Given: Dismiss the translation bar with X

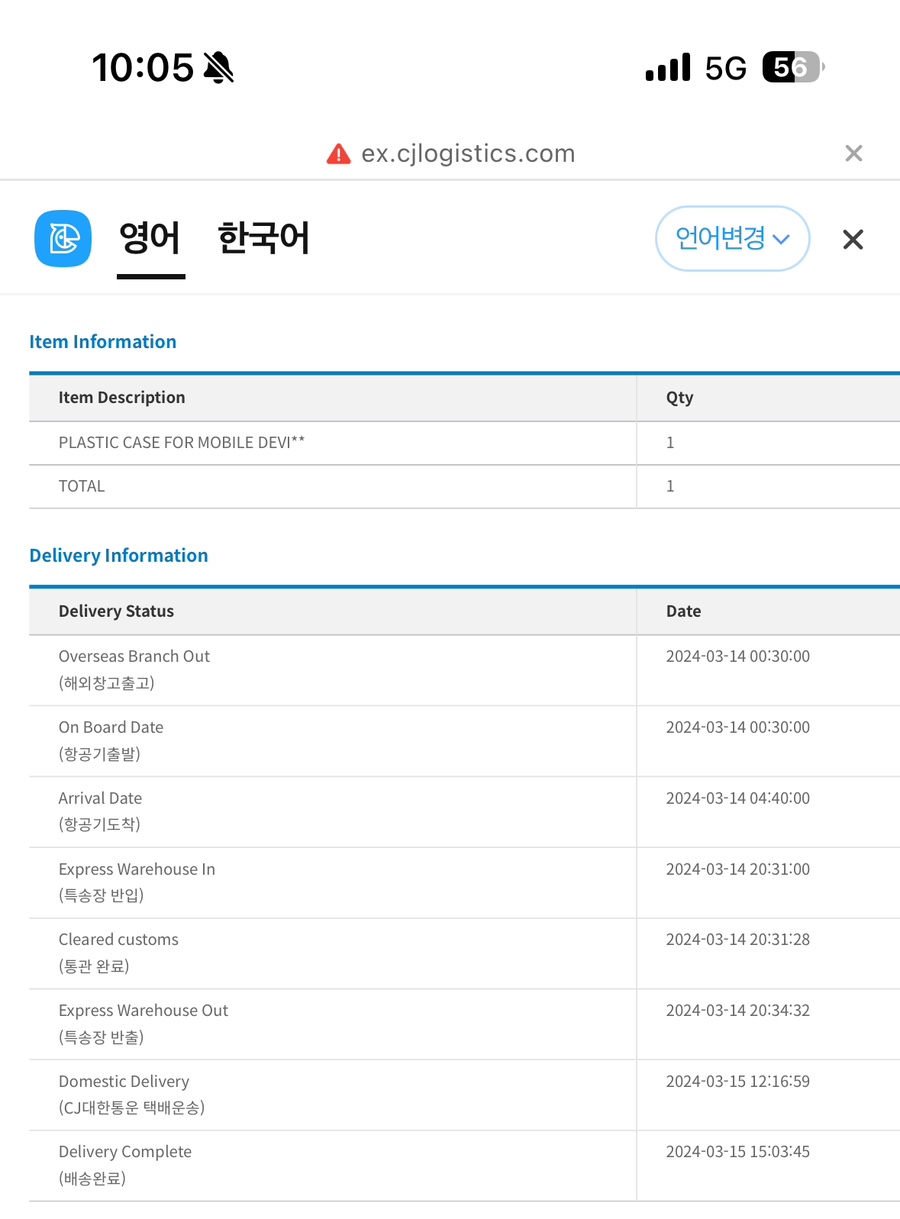Looking at the screenshot, I should click(x=853, y=239).
